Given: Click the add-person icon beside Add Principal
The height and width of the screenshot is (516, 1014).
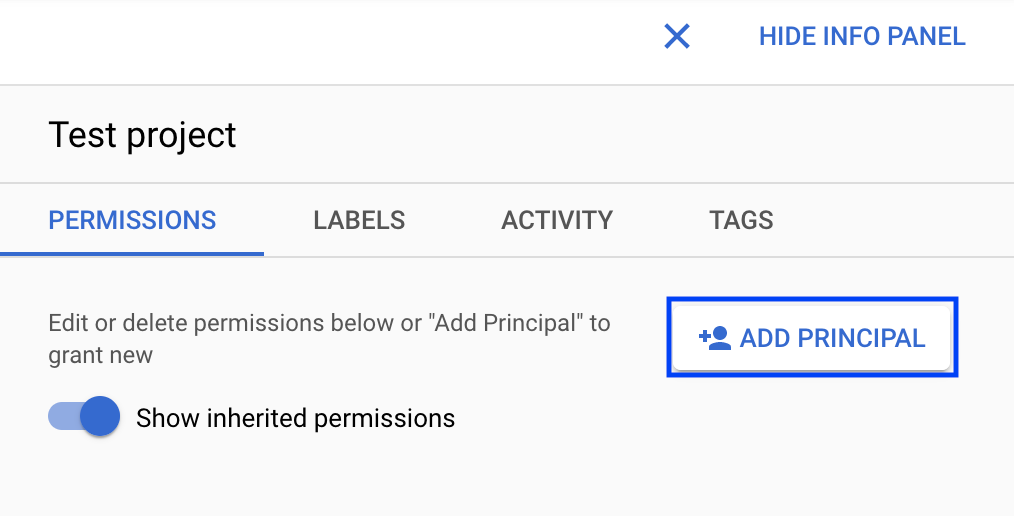Looking at the screenshot, I should pyautogui.click(x=715, y=338).
